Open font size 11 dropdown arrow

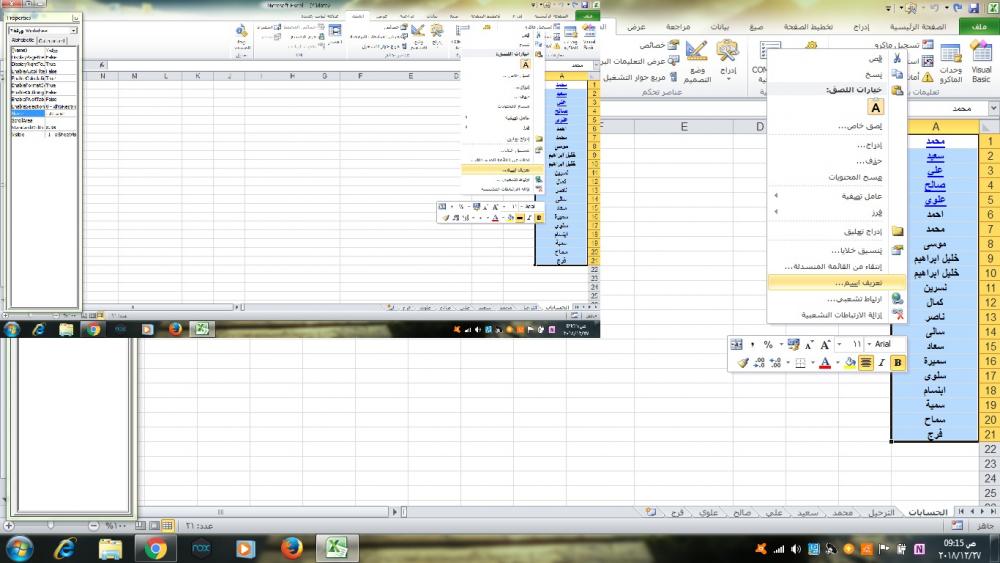pyautogui.click(x=839, y=344)
